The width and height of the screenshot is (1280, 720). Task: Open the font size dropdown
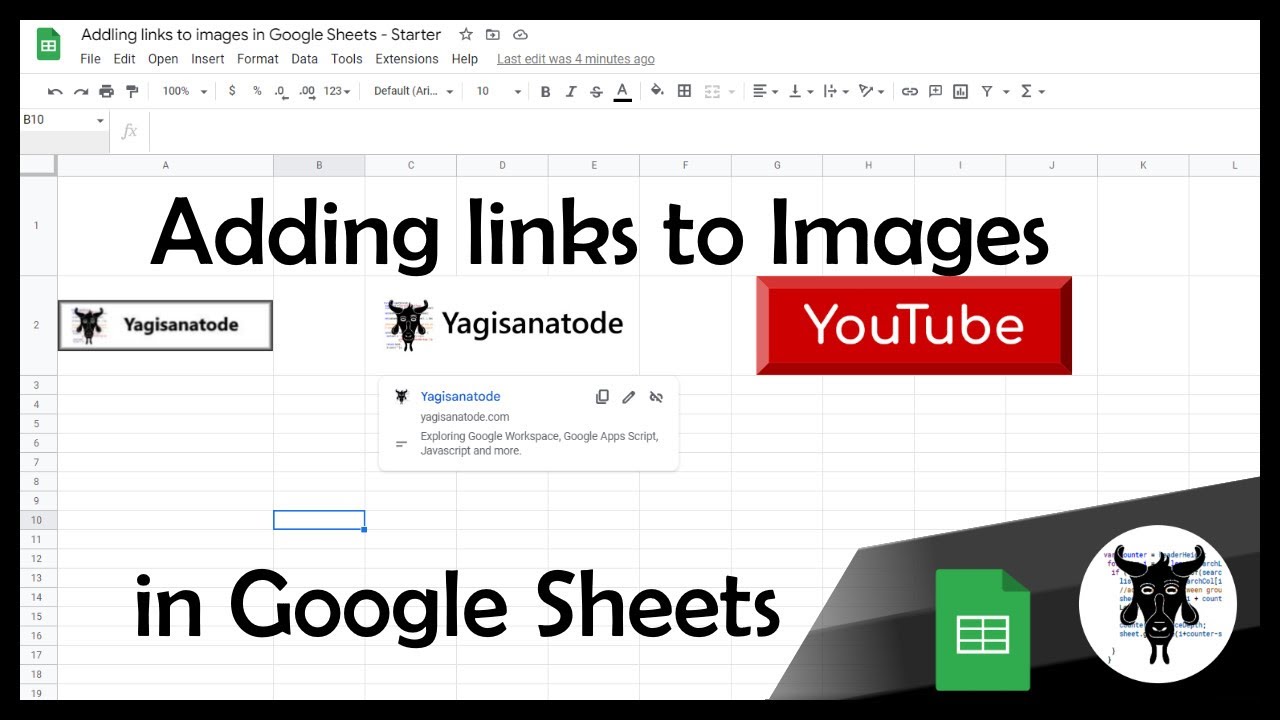coord(498,91)
